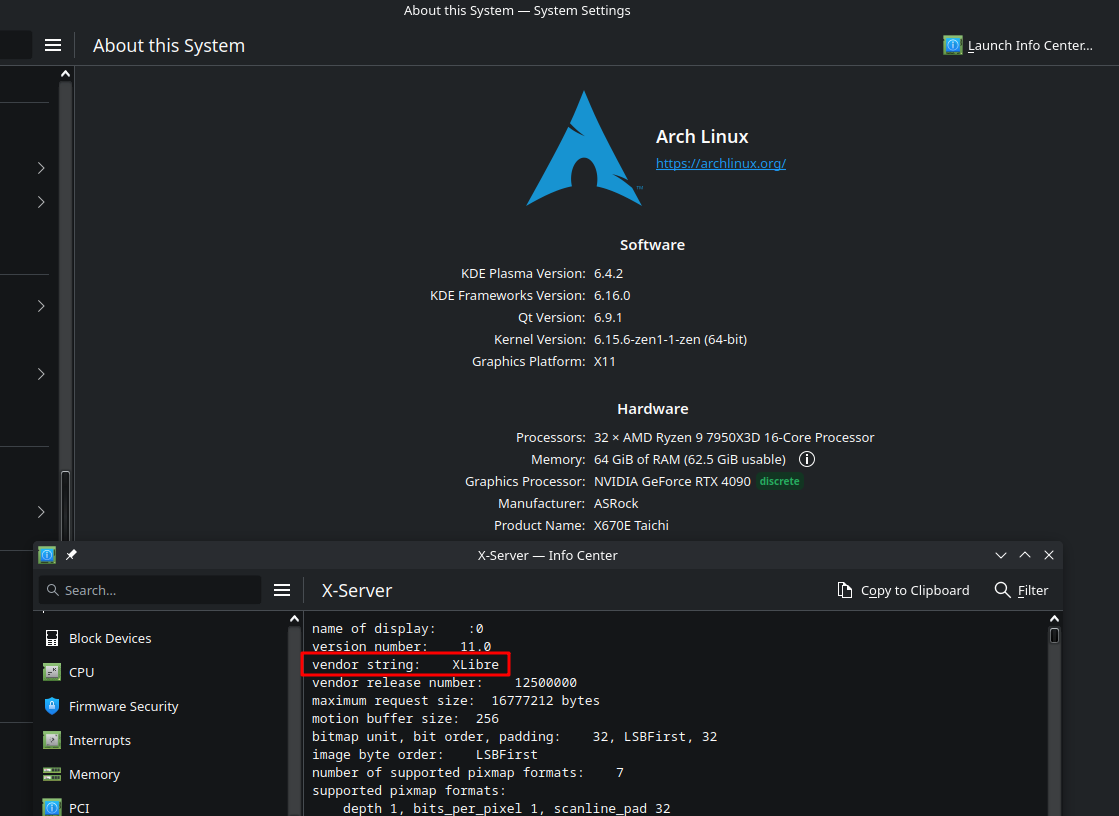Click KDE Frameworks Version value 6.16.0
The width and height of the screenshot is (1119, 816).
612,296
